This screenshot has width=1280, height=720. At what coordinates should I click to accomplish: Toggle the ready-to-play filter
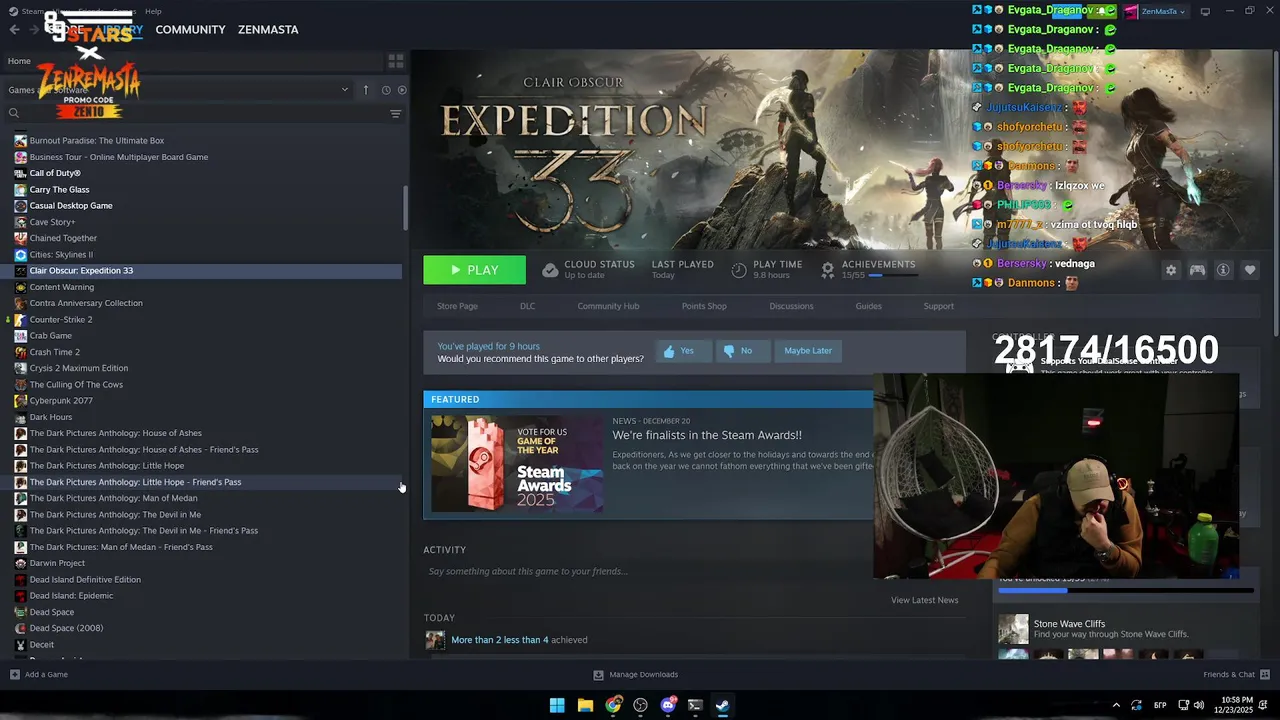point(402,90)
